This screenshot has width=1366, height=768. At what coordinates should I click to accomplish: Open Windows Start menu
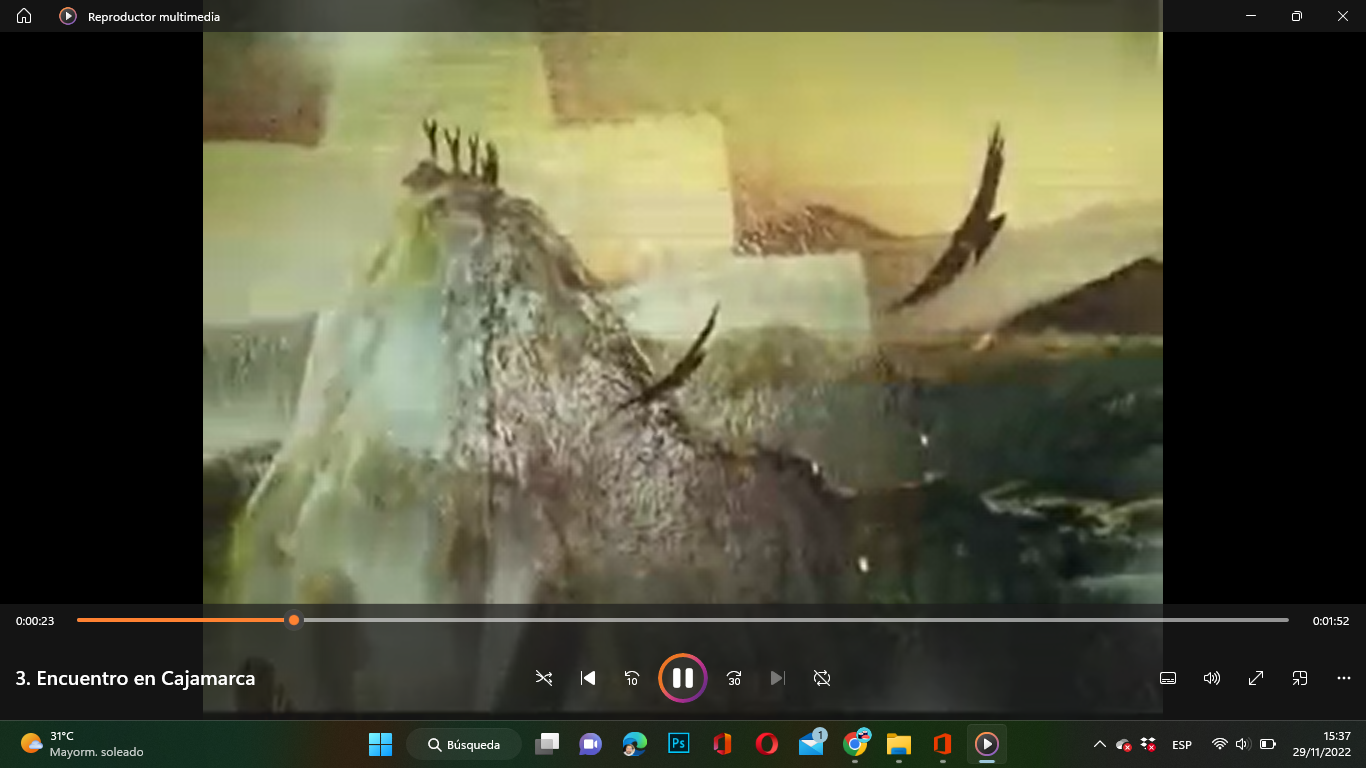380,744
